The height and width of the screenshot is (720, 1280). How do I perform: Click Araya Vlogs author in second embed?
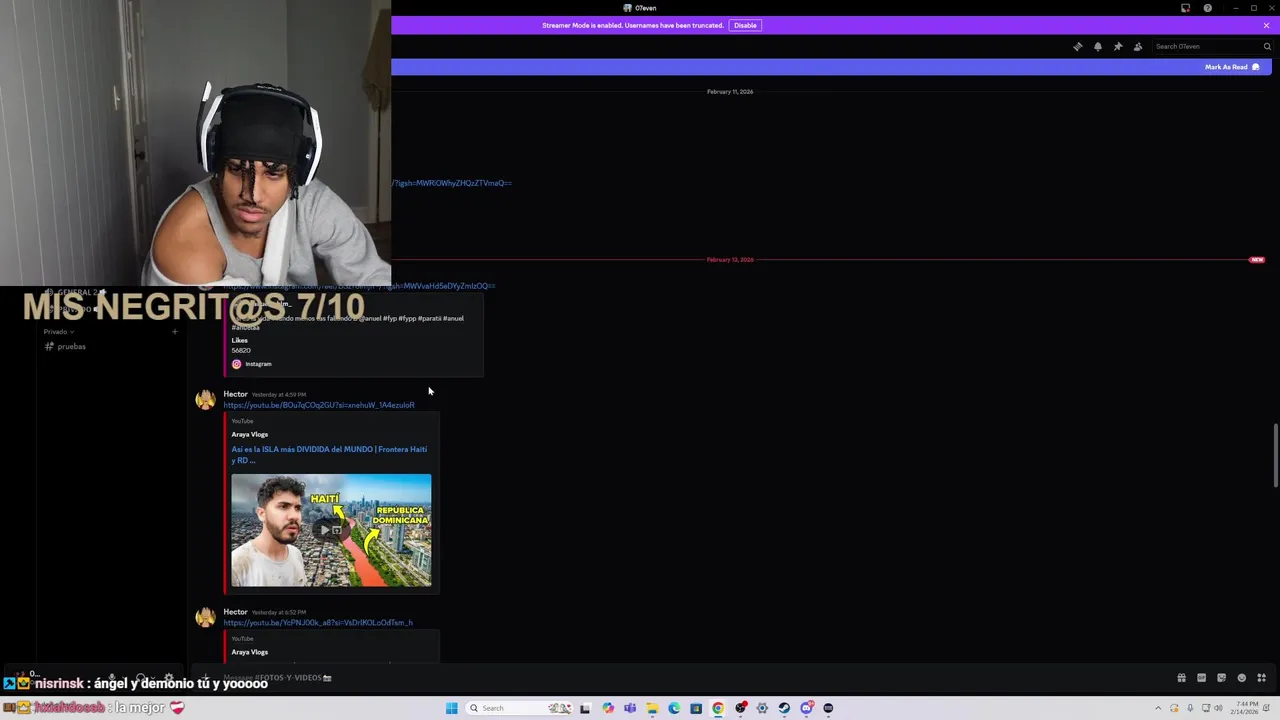coord(250,652)
